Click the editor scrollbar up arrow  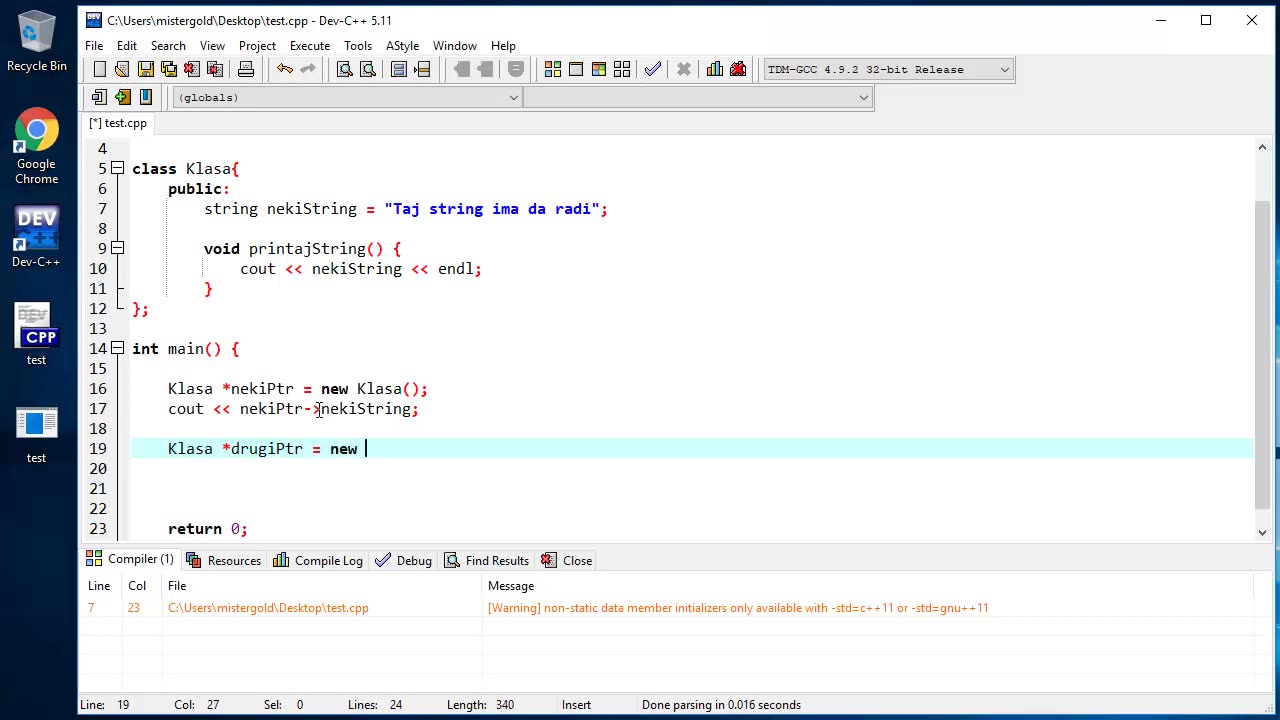coord(1262,148)
